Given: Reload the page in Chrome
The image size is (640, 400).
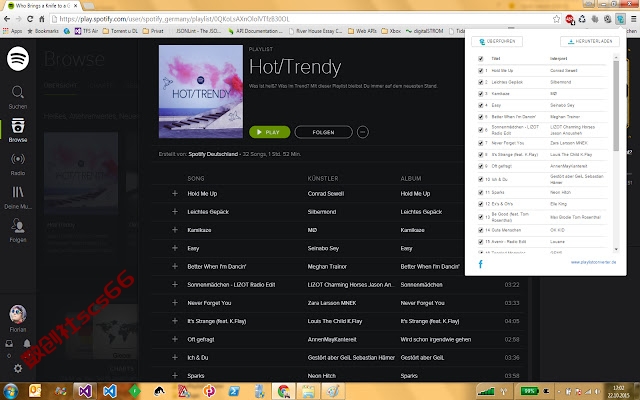Looking at the screenshot, I should 30,19.
